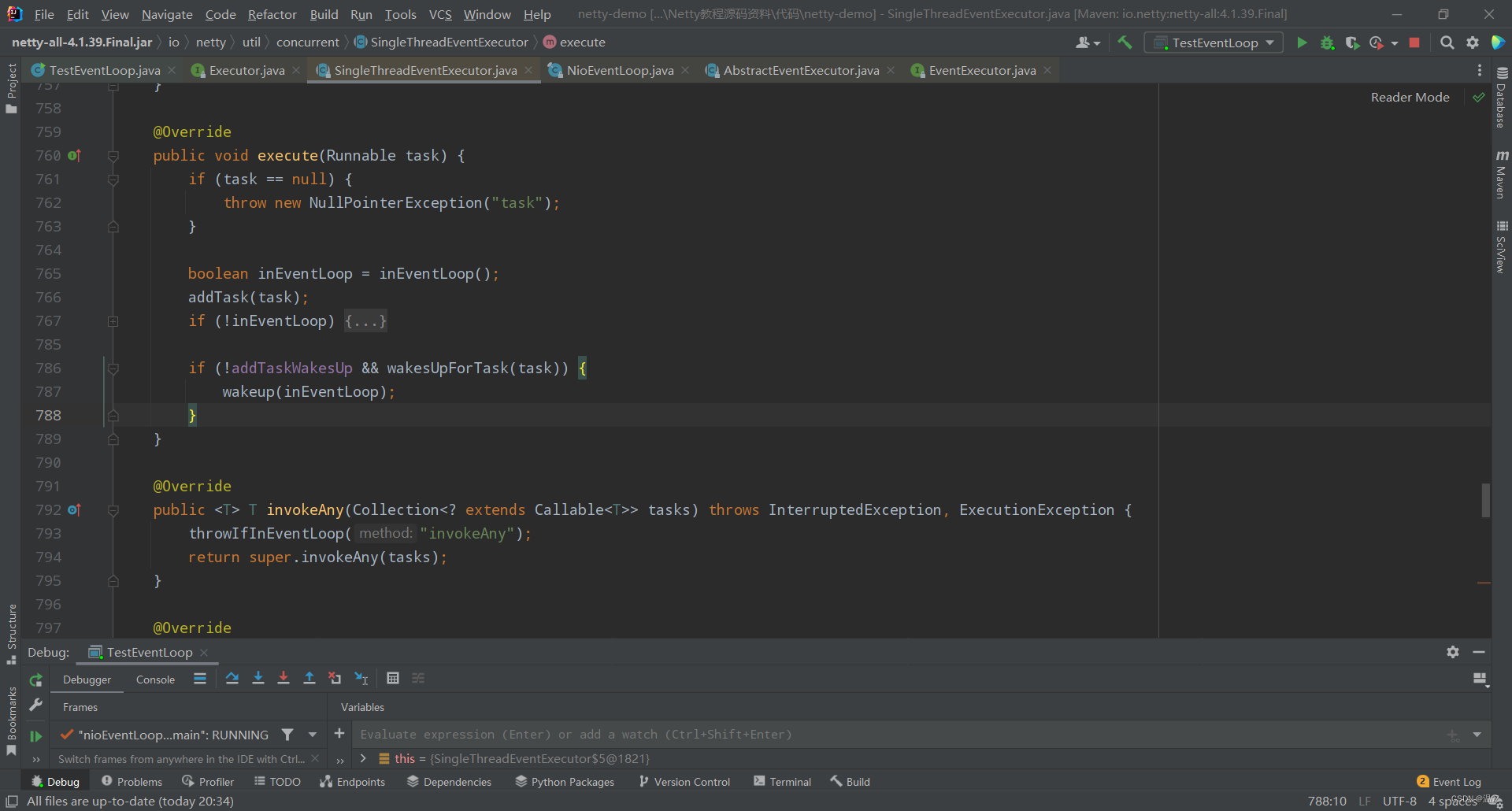The image size is (1512, 811).
Task: Open Version Control tool window
Action: (684, 782)
